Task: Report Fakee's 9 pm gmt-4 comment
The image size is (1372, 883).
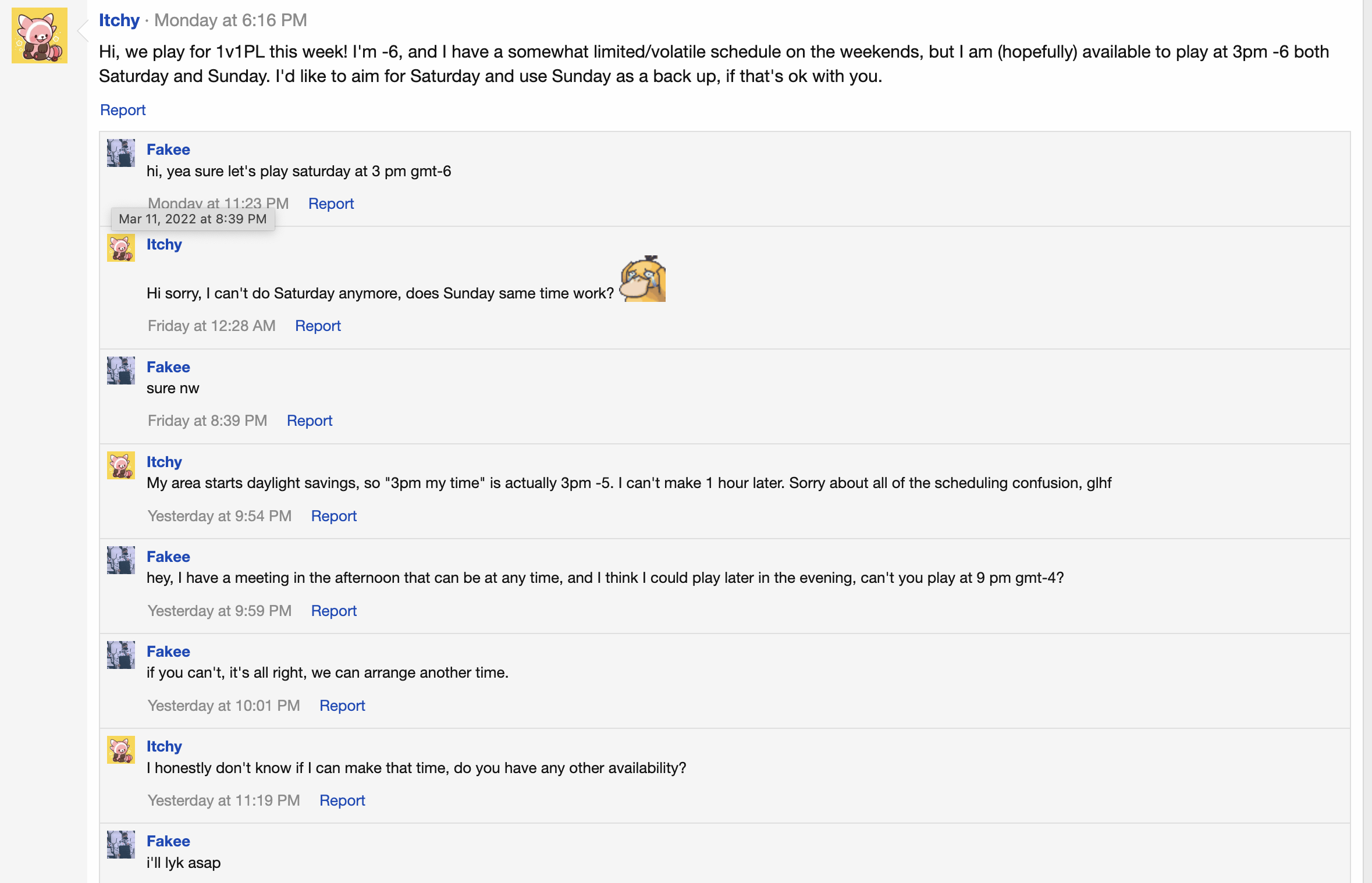Action: pyautogui.click(x=333, y=611)
